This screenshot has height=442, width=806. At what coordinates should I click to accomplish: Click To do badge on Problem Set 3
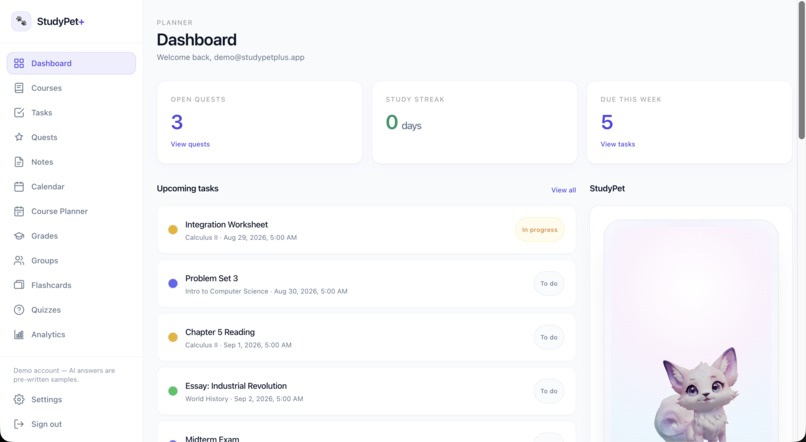(x=548, y=284)
